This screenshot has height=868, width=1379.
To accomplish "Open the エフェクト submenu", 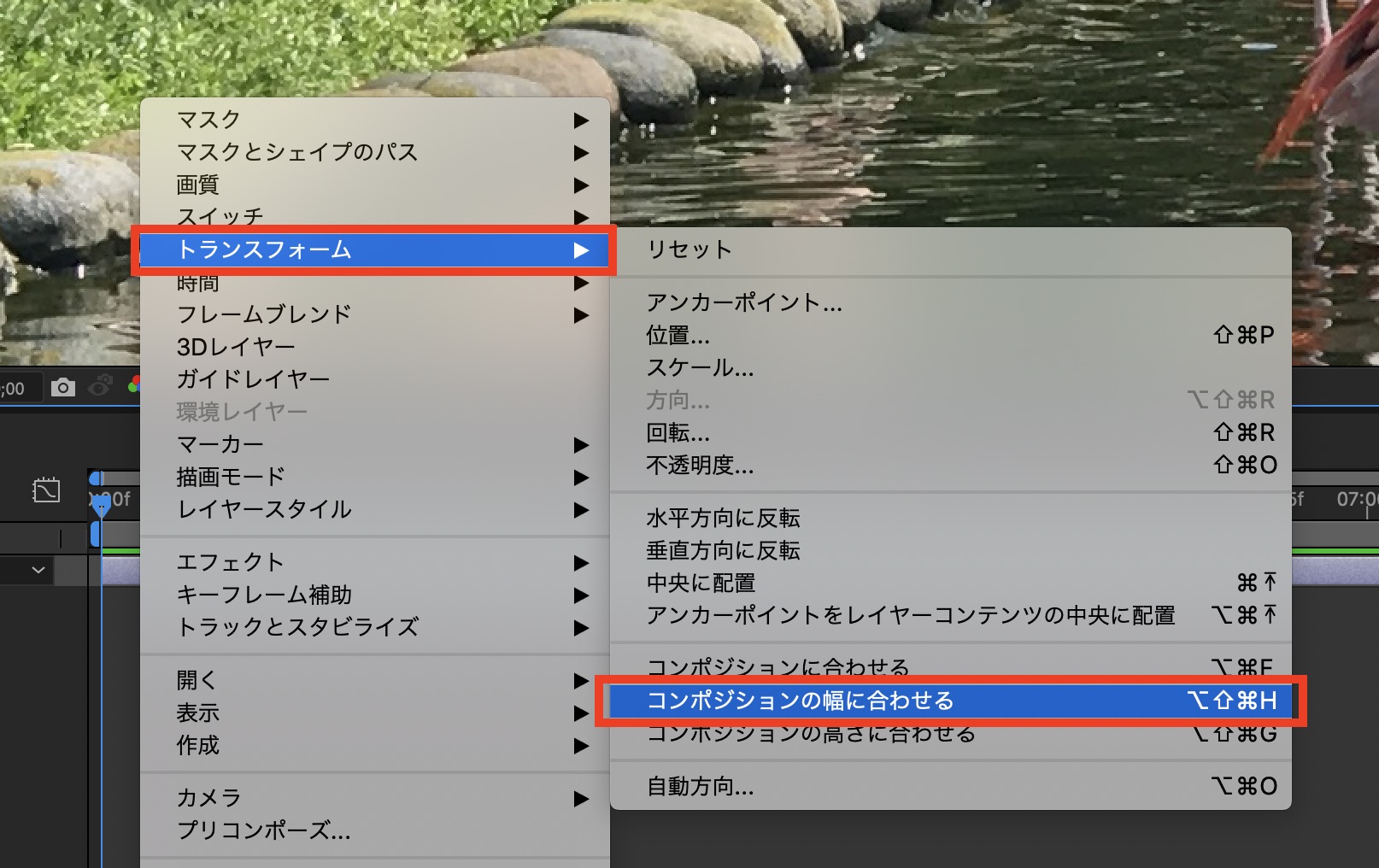I will pyautogui.click(x=375, y=562).
